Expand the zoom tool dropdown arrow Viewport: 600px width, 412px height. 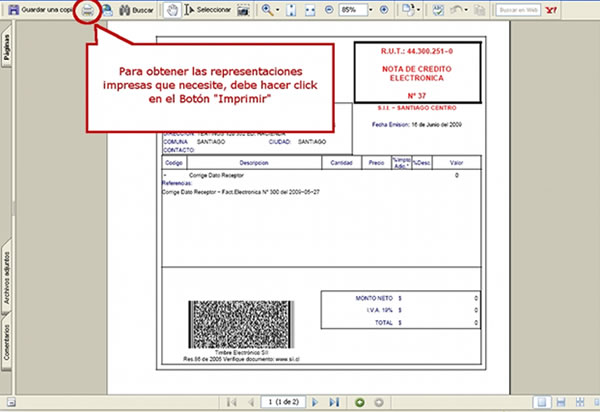click(277, 10)
